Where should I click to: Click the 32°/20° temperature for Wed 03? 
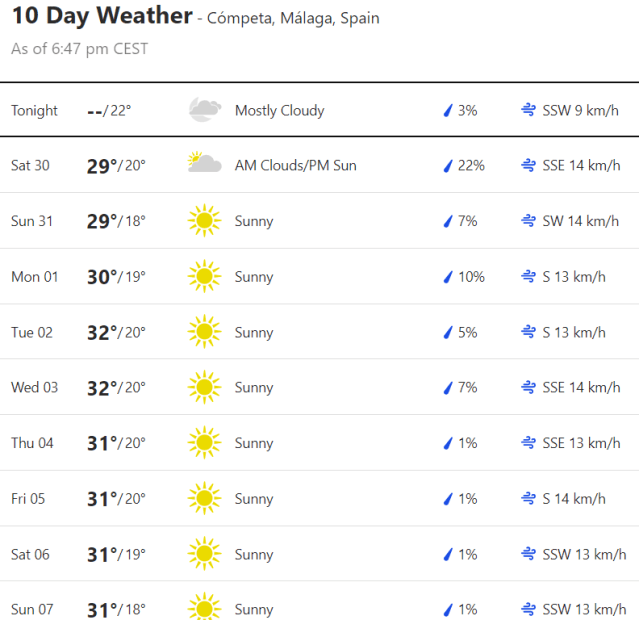(x=116, y=388)
